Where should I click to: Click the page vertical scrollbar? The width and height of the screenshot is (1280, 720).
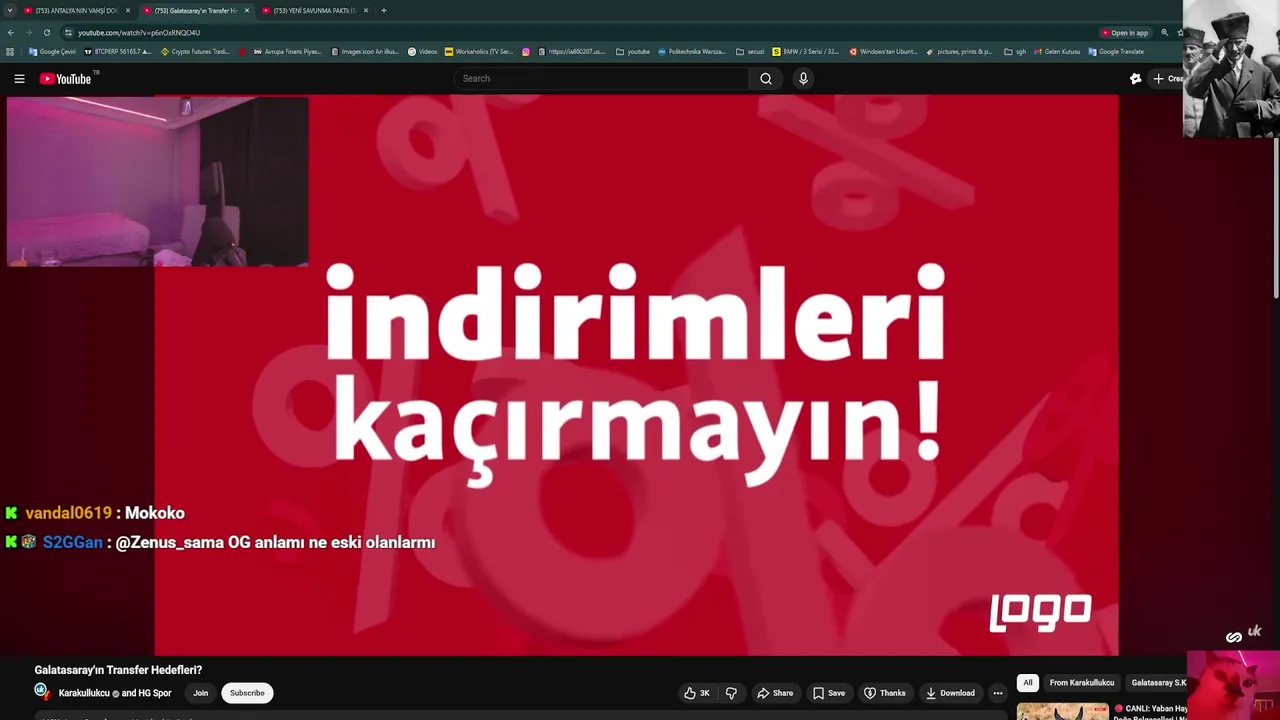[1276, 218]
